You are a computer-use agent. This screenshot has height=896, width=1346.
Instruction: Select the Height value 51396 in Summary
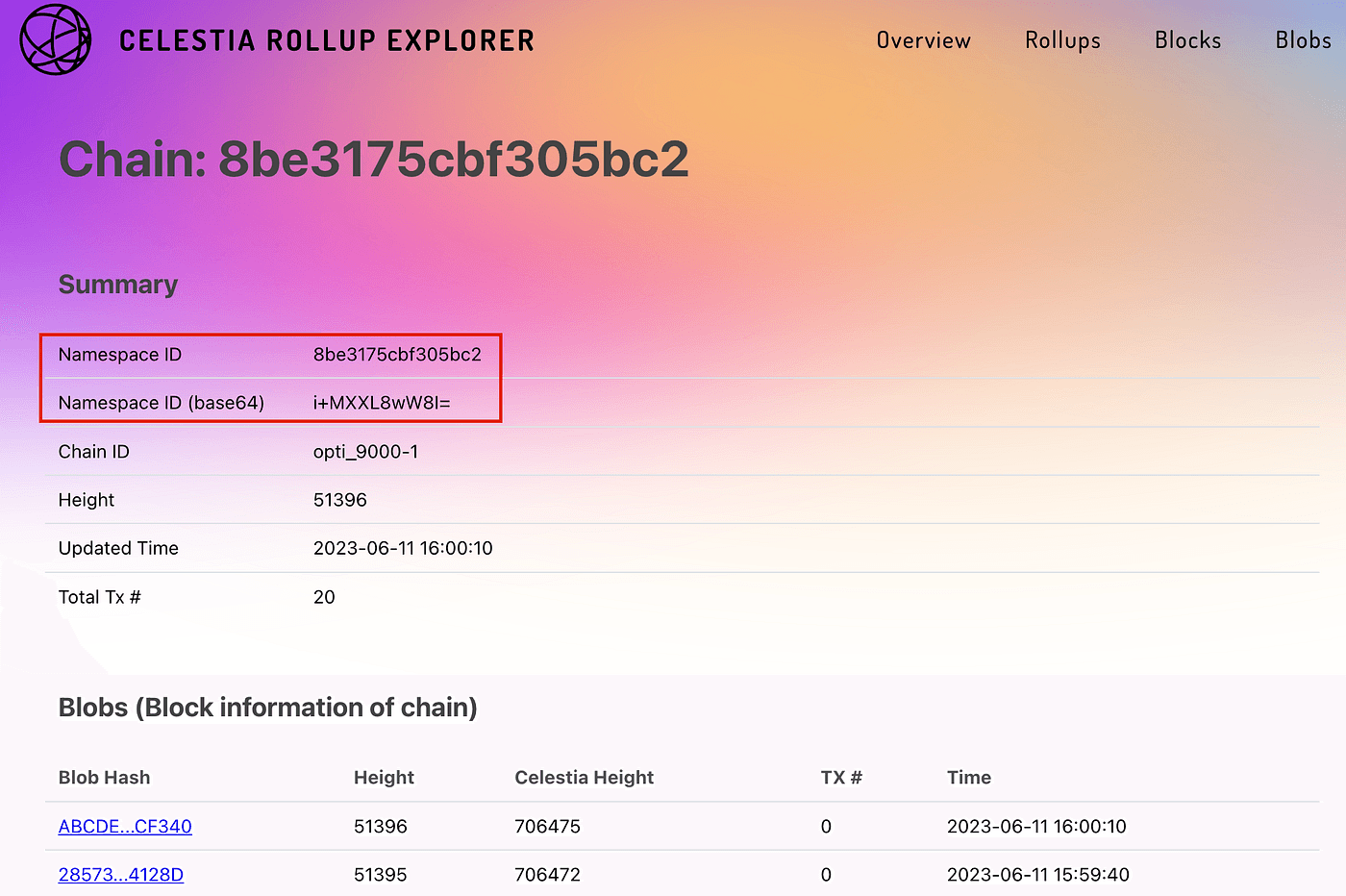coord(340,500)
